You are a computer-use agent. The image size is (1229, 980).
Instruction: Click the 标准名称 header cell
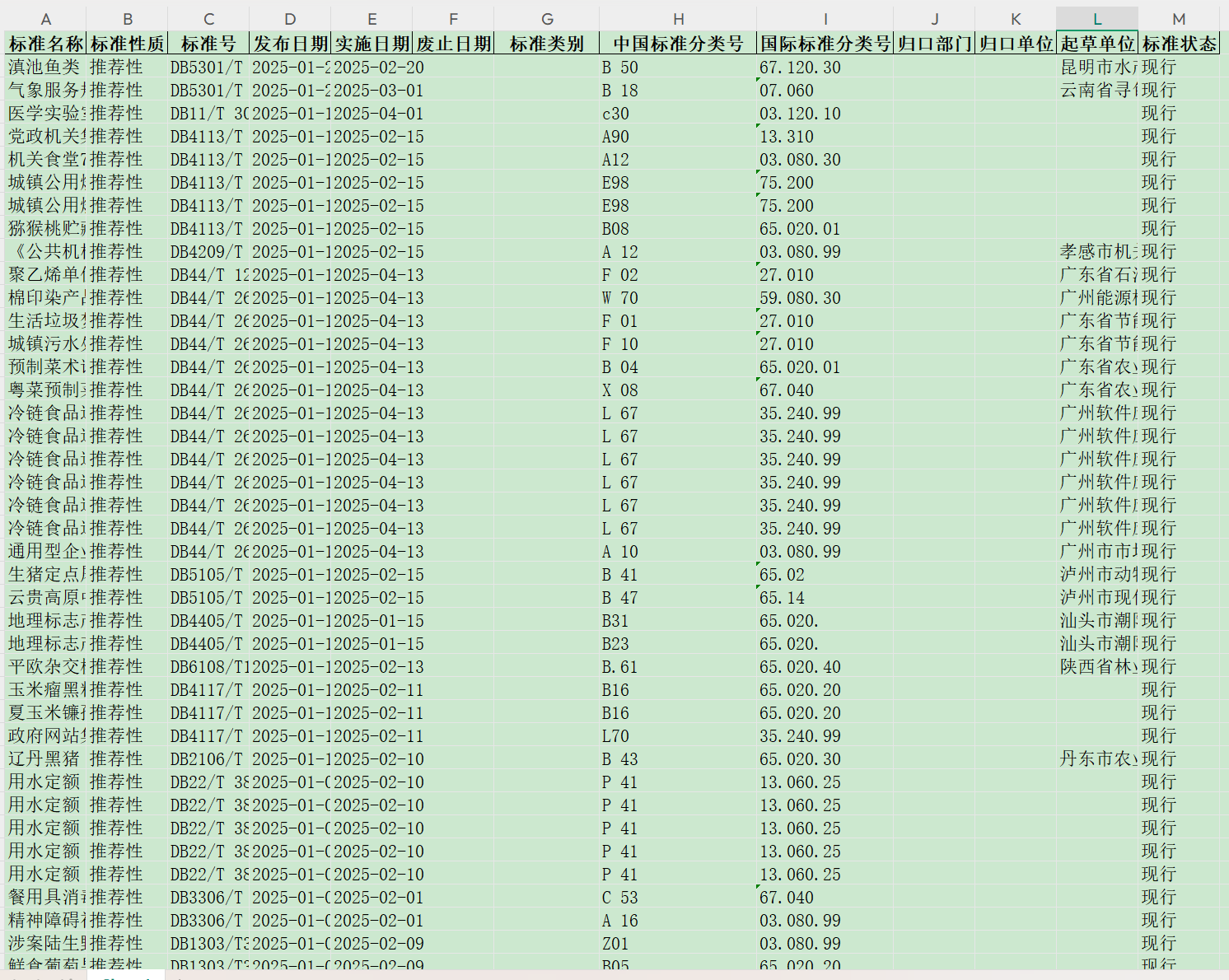[x=45, y=44]
